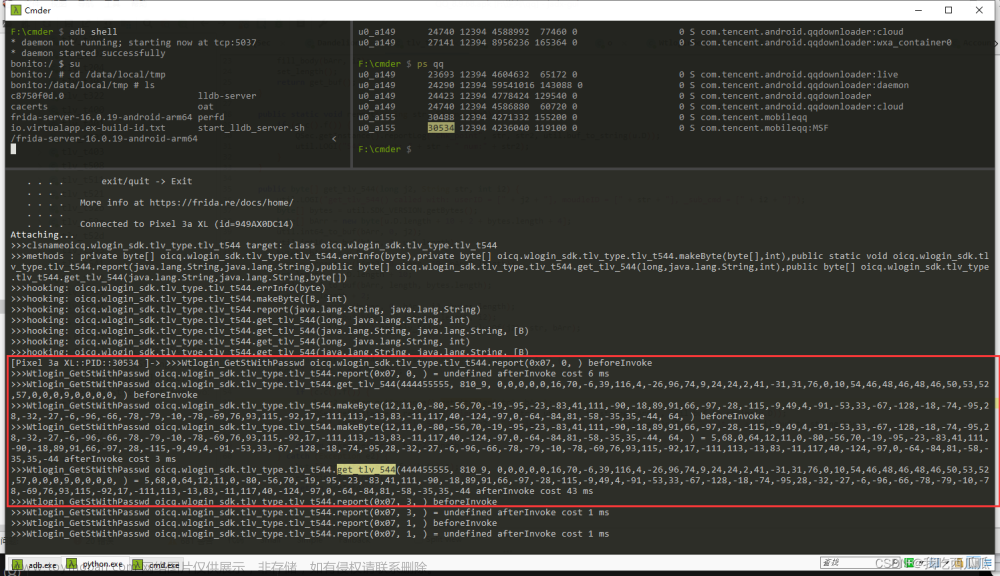Image resolution: width=1000 pixels, height=576 pixels.
Task: Click '>>>hooking: ...tlv_t544.errInfo(byte)' line
Action: tap(168, 288)
